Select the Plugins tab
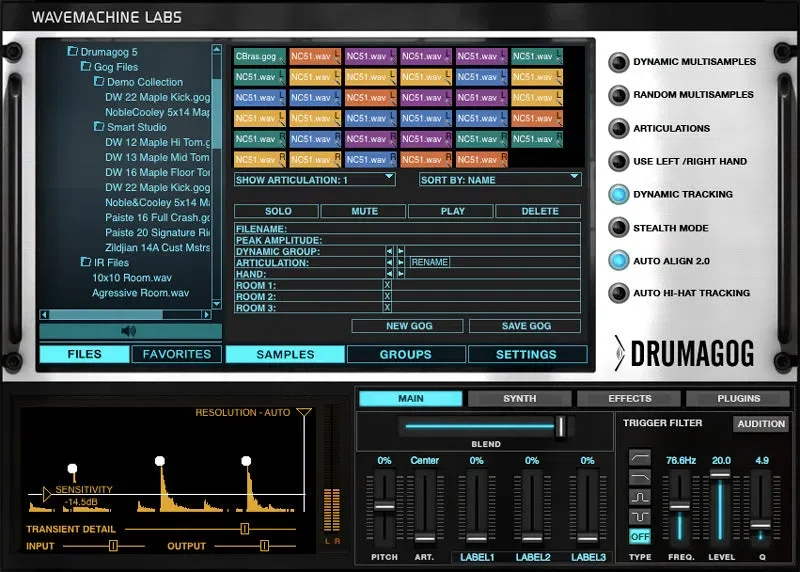Screen dimensions: 800x572 click(x=738, y=399)
